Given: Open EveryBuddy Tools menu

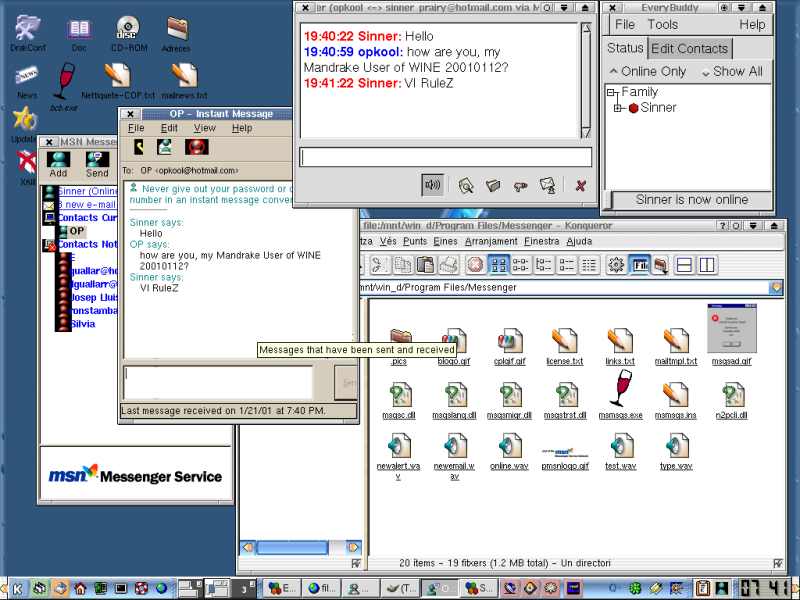Looking at the screenshot, I should 662,24.
